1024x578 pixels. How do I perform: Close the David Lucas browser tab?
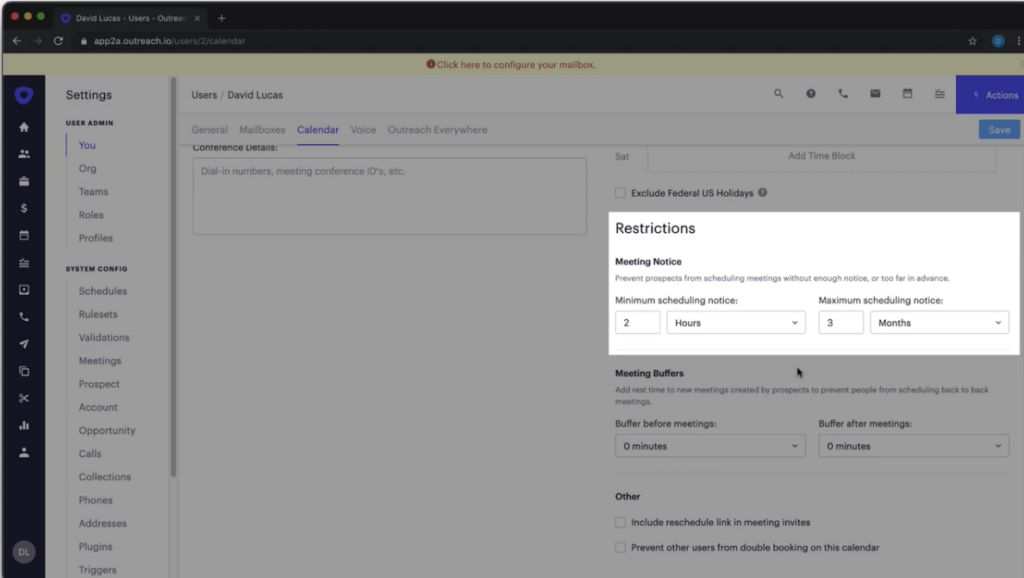click(x=197, y=18)
